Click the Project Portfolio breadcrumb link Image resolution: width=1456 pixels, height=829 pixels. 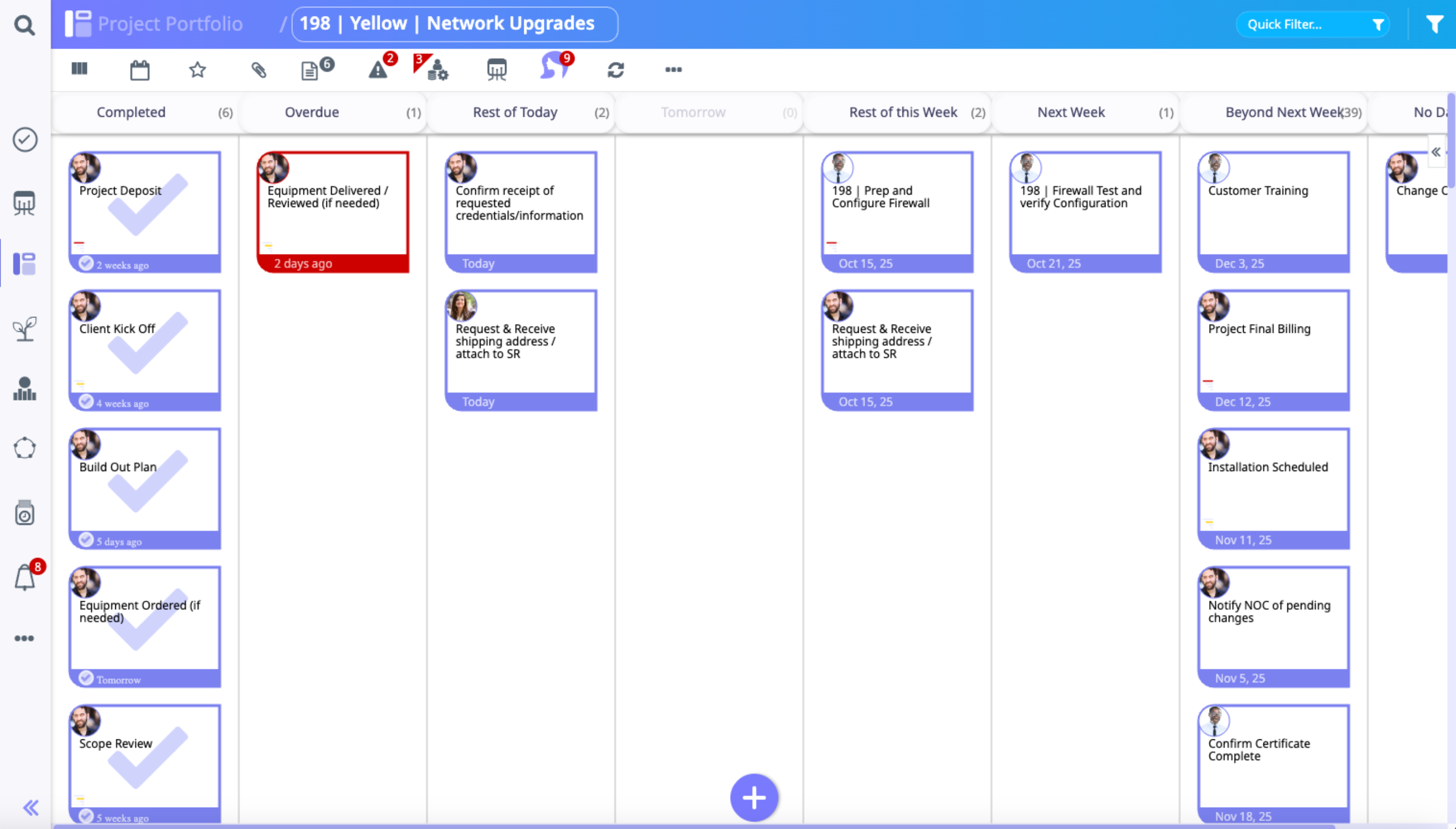click(170, 24)
